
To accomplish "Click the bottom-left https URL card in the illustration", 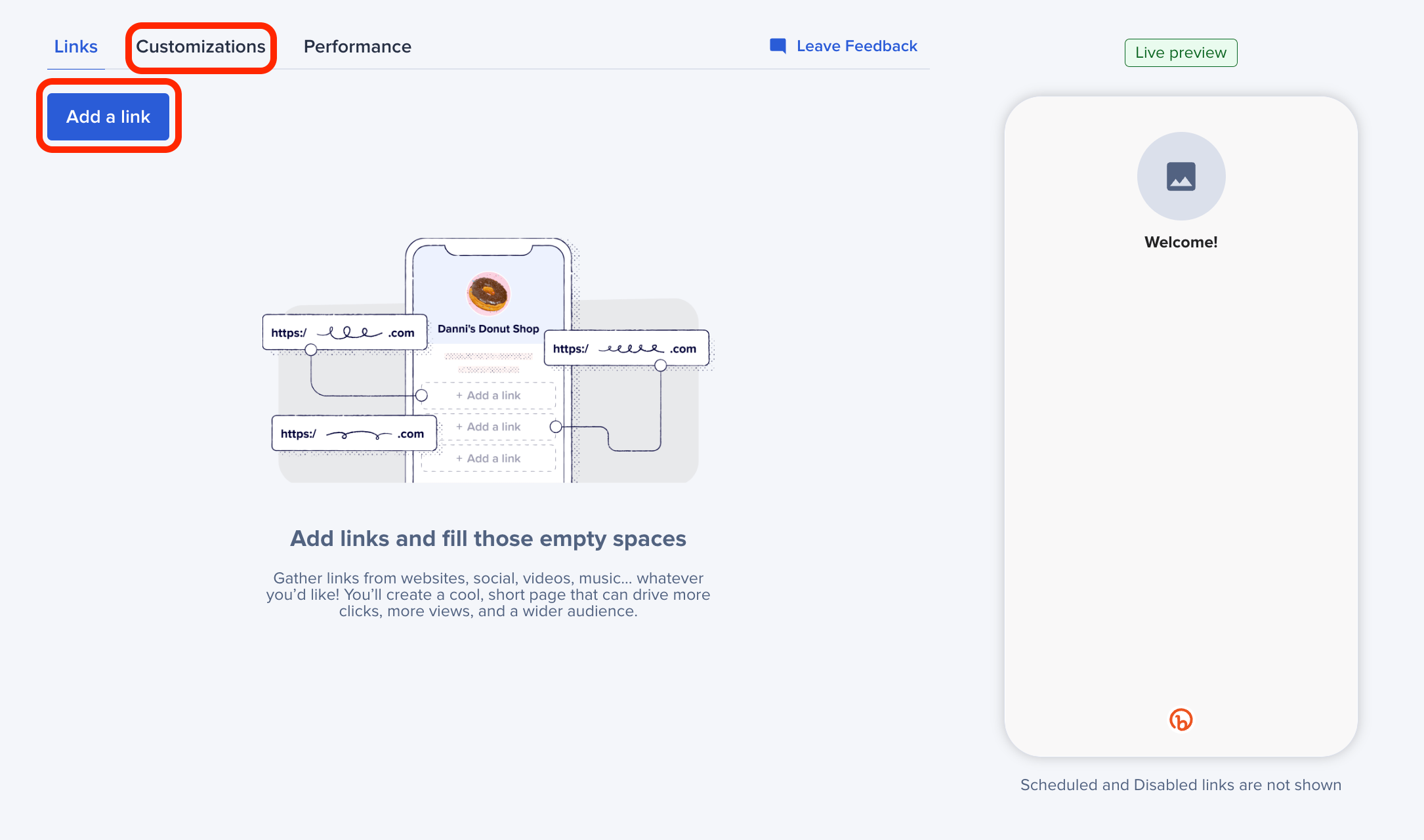I will pyautogui.click(x=354, y=433).
